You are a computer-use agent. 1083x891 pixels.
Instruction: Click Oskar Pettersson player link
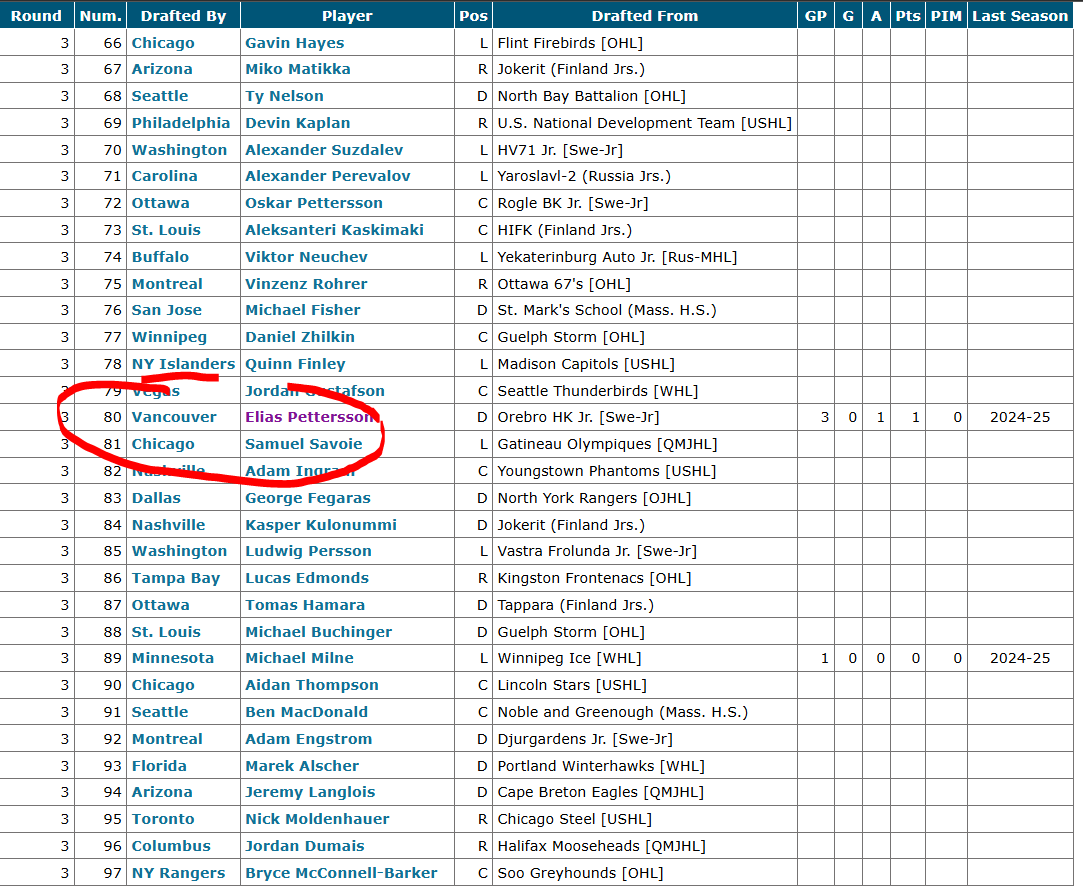click(x=314, y=203)
